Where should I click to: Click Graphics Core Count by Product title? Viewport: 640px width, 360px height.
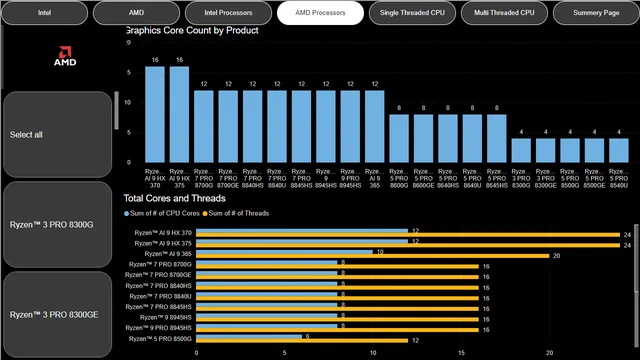191,30
